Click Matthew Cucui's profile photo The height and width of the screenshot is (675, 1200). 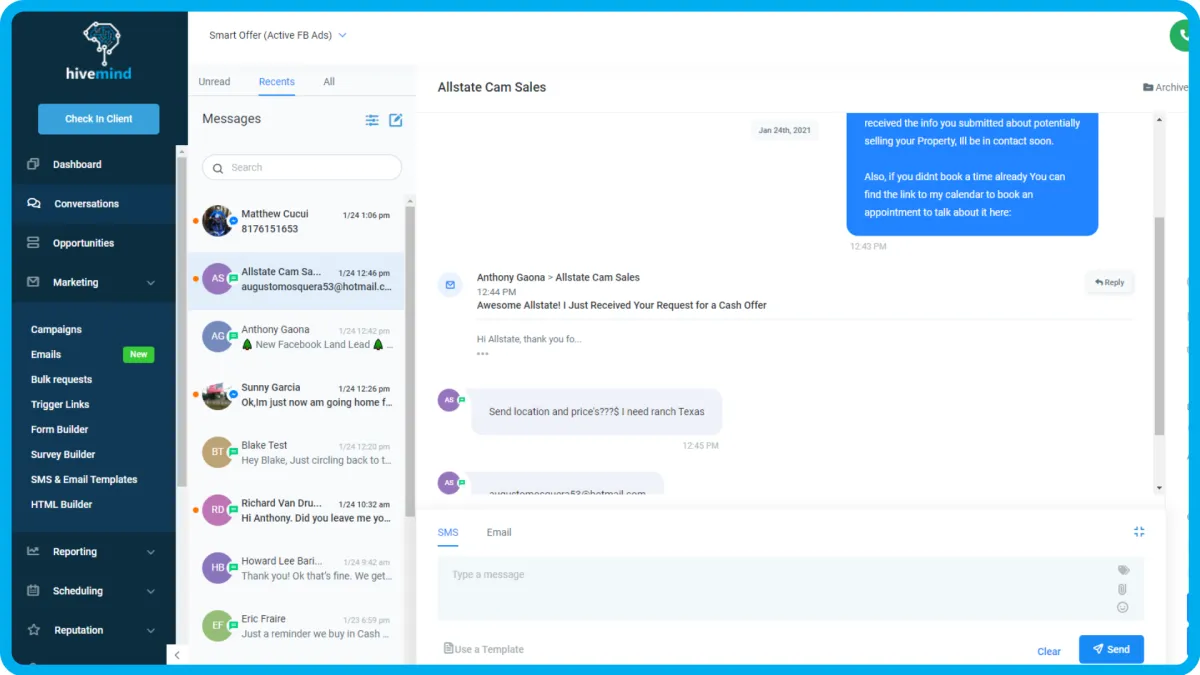pos(218,221)
